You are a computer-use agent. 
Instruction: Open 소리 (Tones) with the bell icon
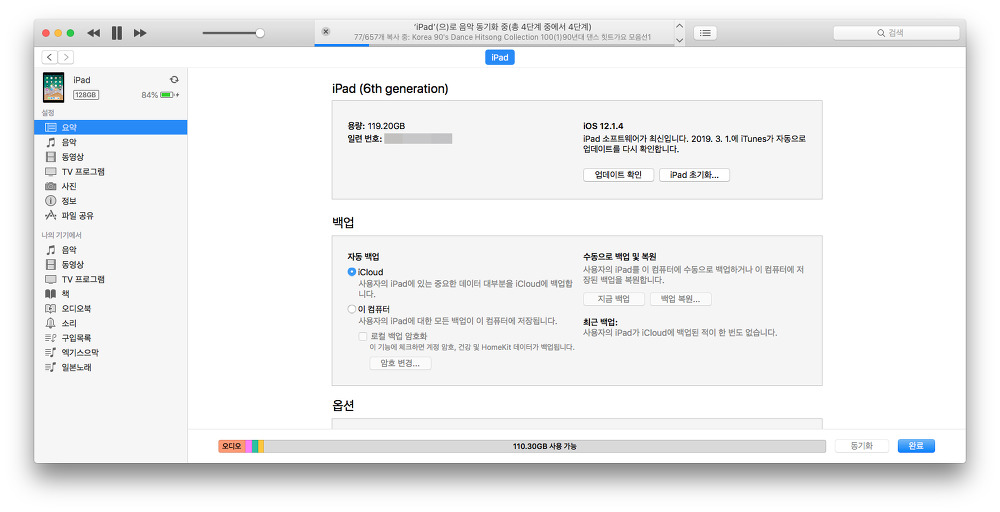click(x=69, y=323)
